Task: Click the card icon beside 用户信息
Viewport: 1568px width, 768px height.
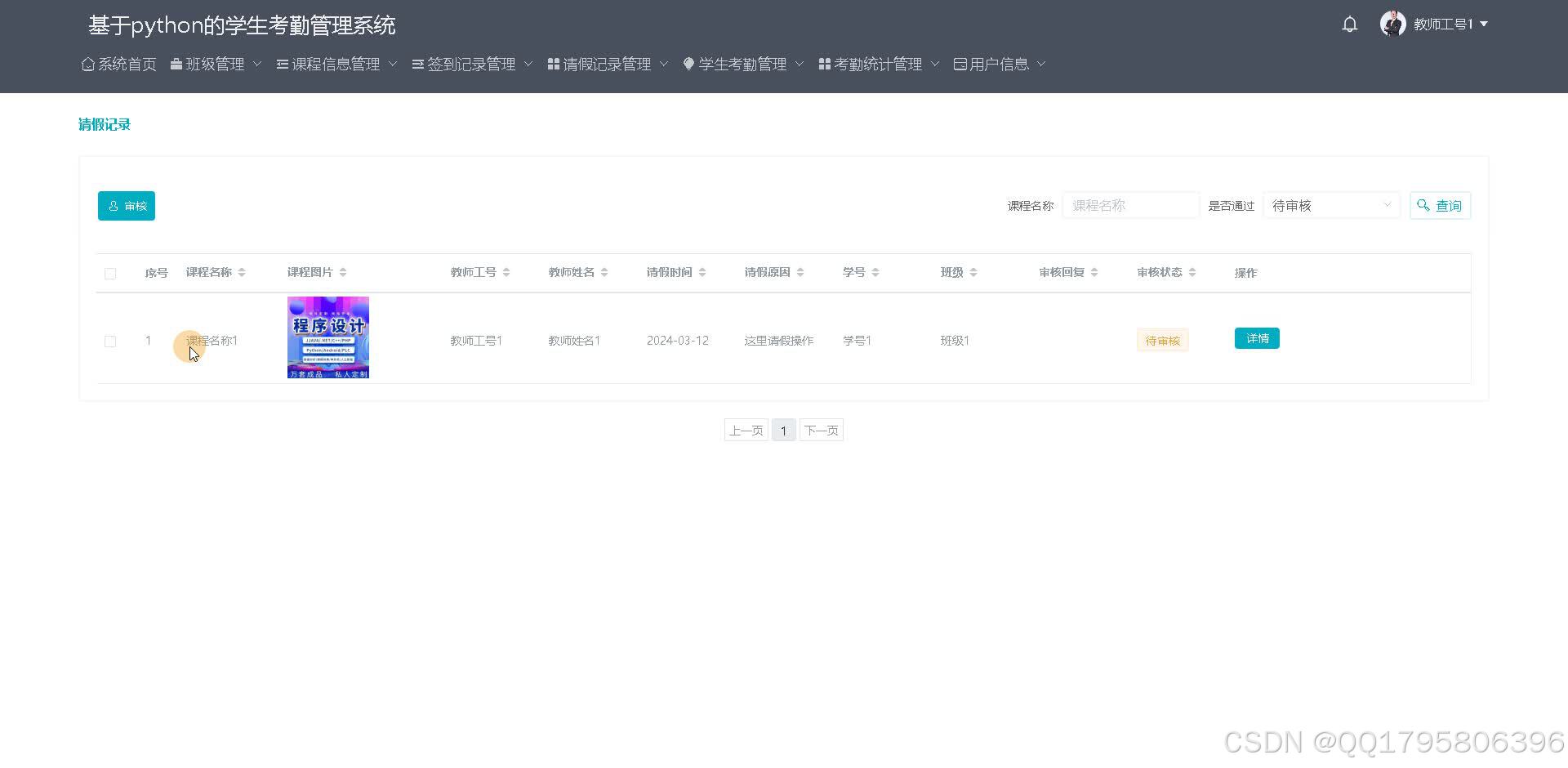Action: [x=960, y=64]
